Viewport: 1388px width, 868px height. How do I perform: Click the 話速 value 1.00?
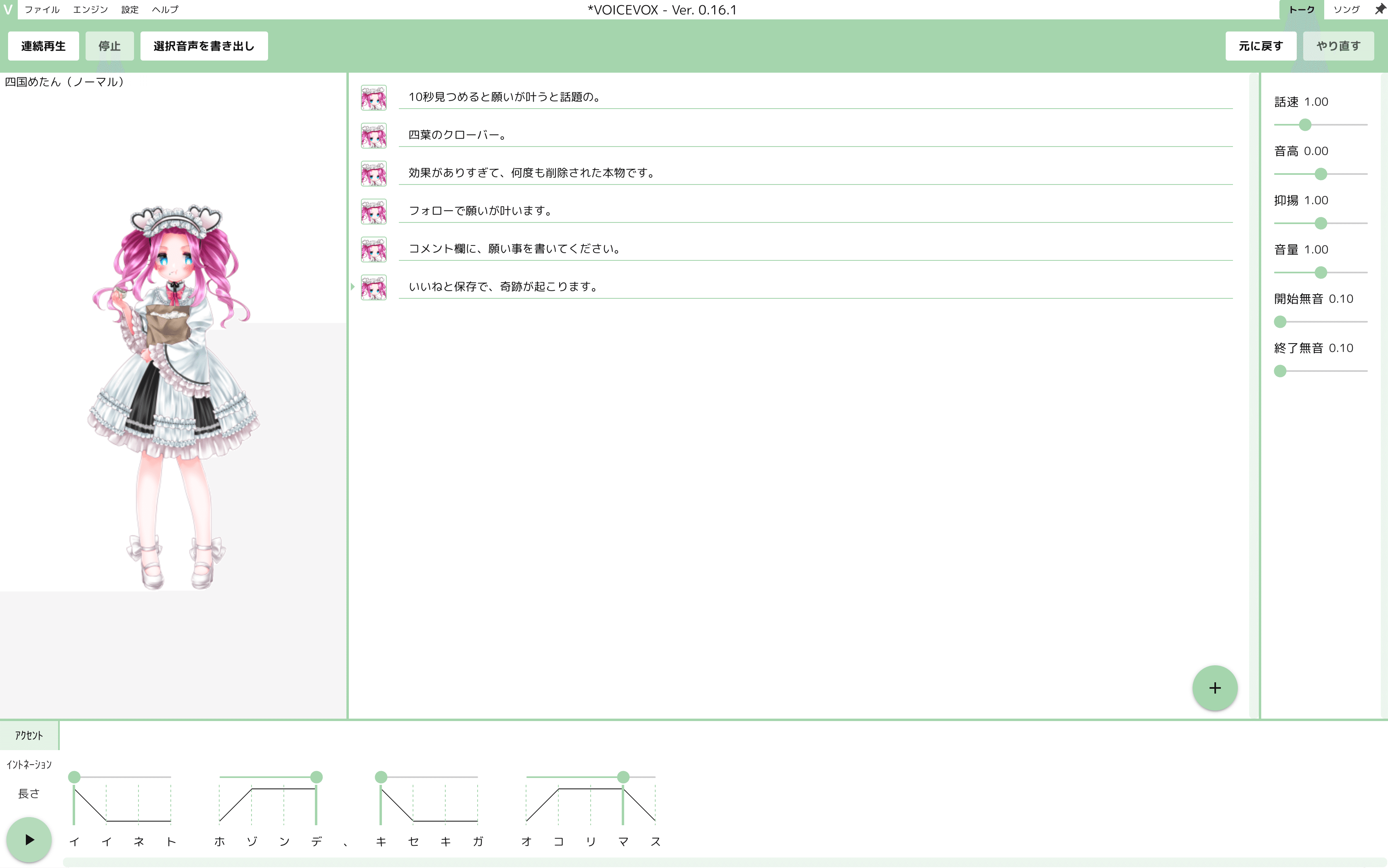(x=1316, y=102)
